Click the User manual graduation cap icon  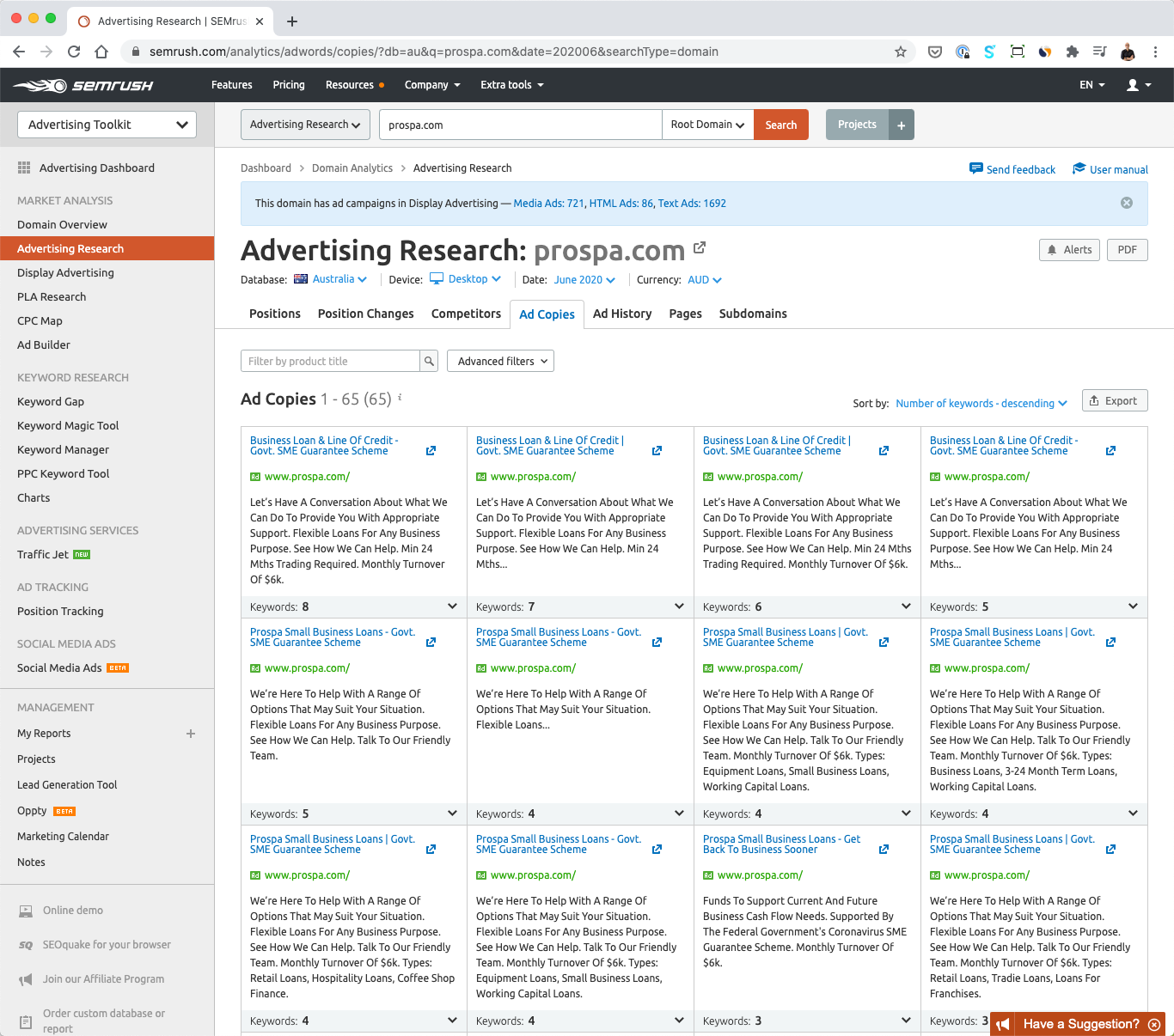click(x=1079, y=168)
